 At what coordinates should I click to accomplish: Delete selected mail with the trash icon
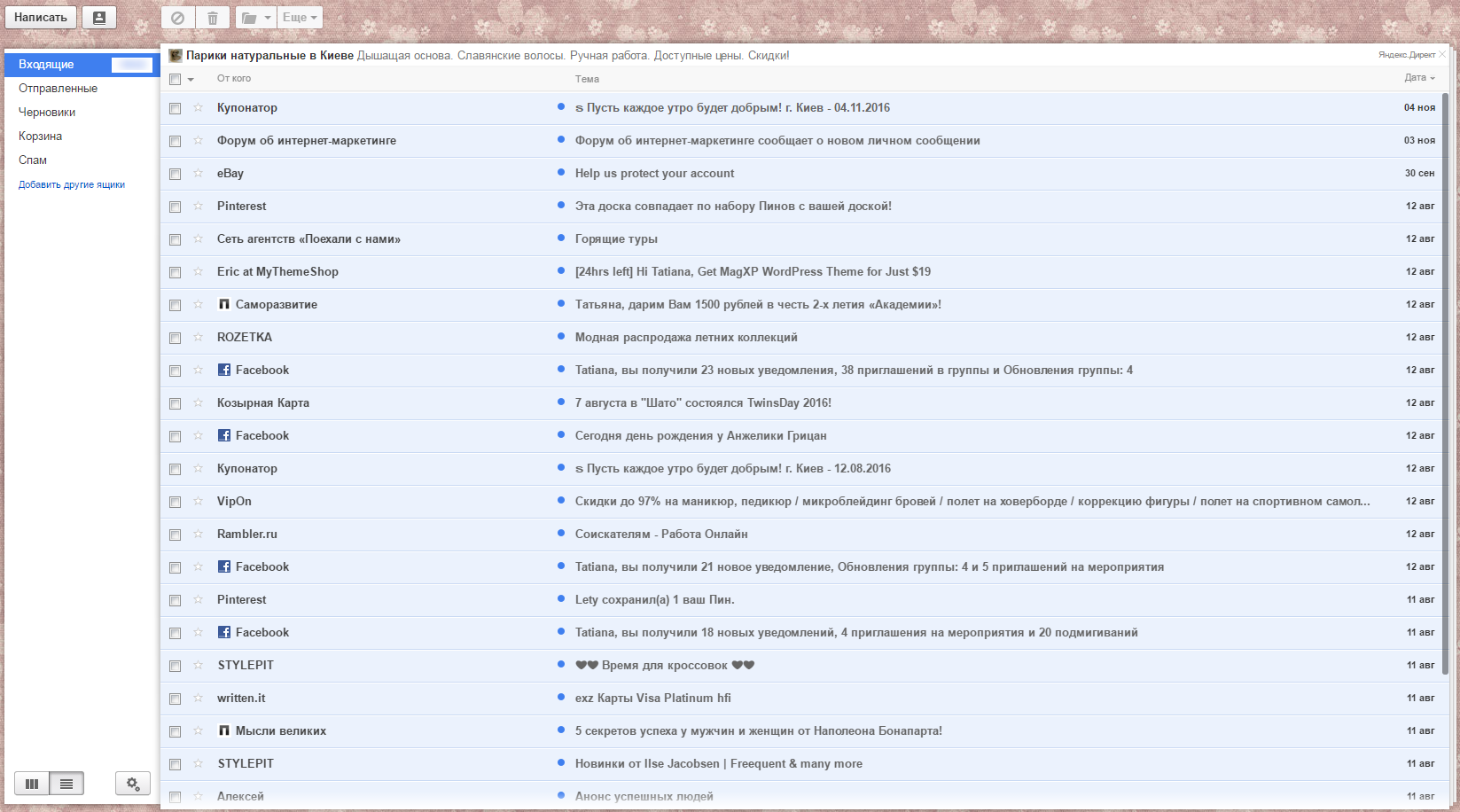point(213,18)
